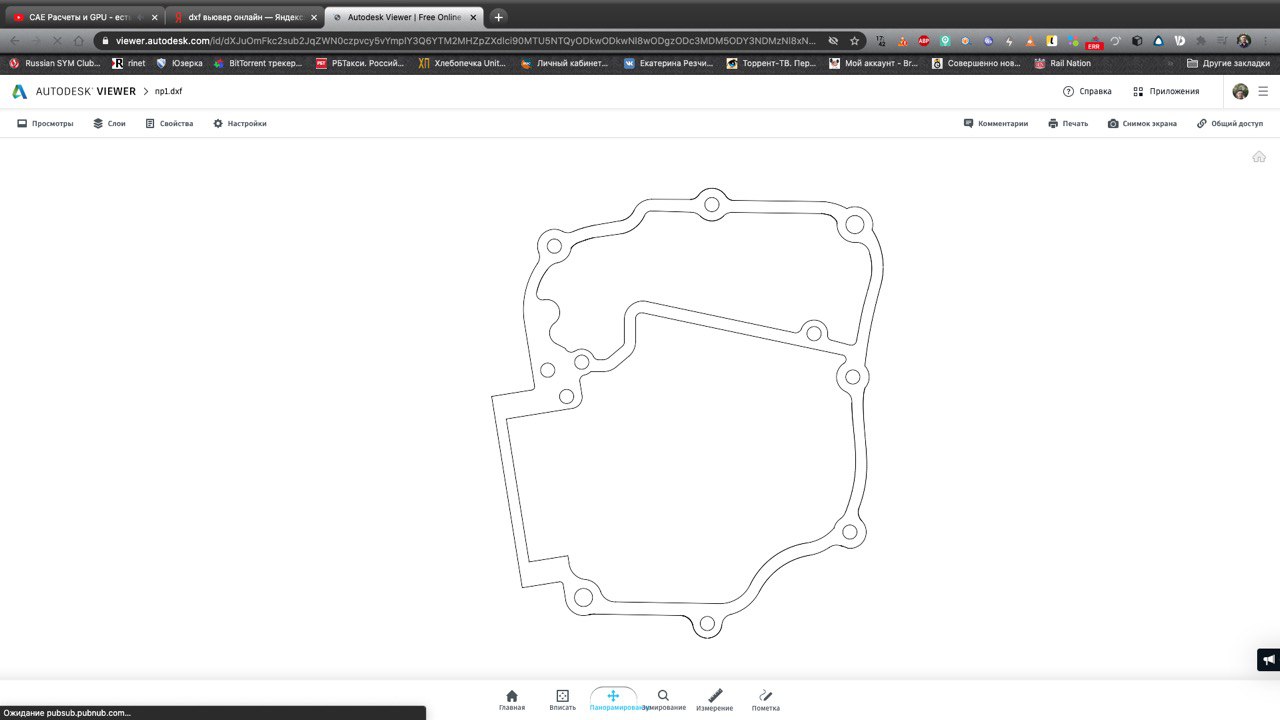Bookmark this page with the star icon
1280x720 pixels.
[x=854, y=41]
